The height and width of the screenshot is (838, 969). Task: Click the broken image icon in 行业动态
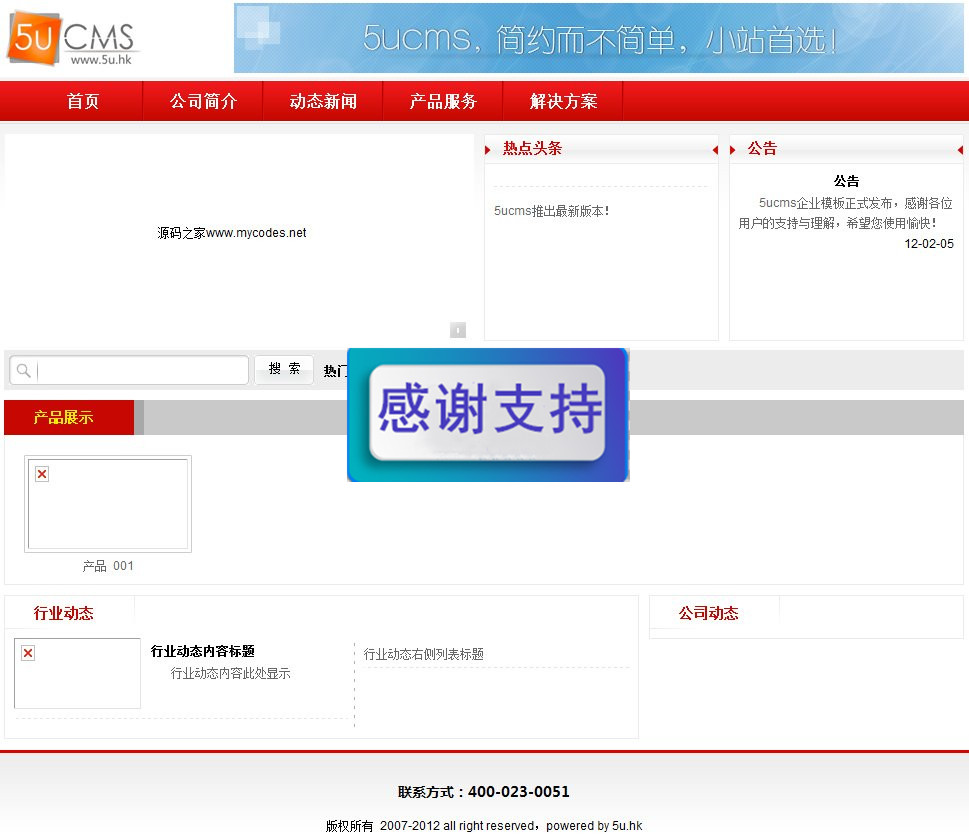click(x=28, y=653)
